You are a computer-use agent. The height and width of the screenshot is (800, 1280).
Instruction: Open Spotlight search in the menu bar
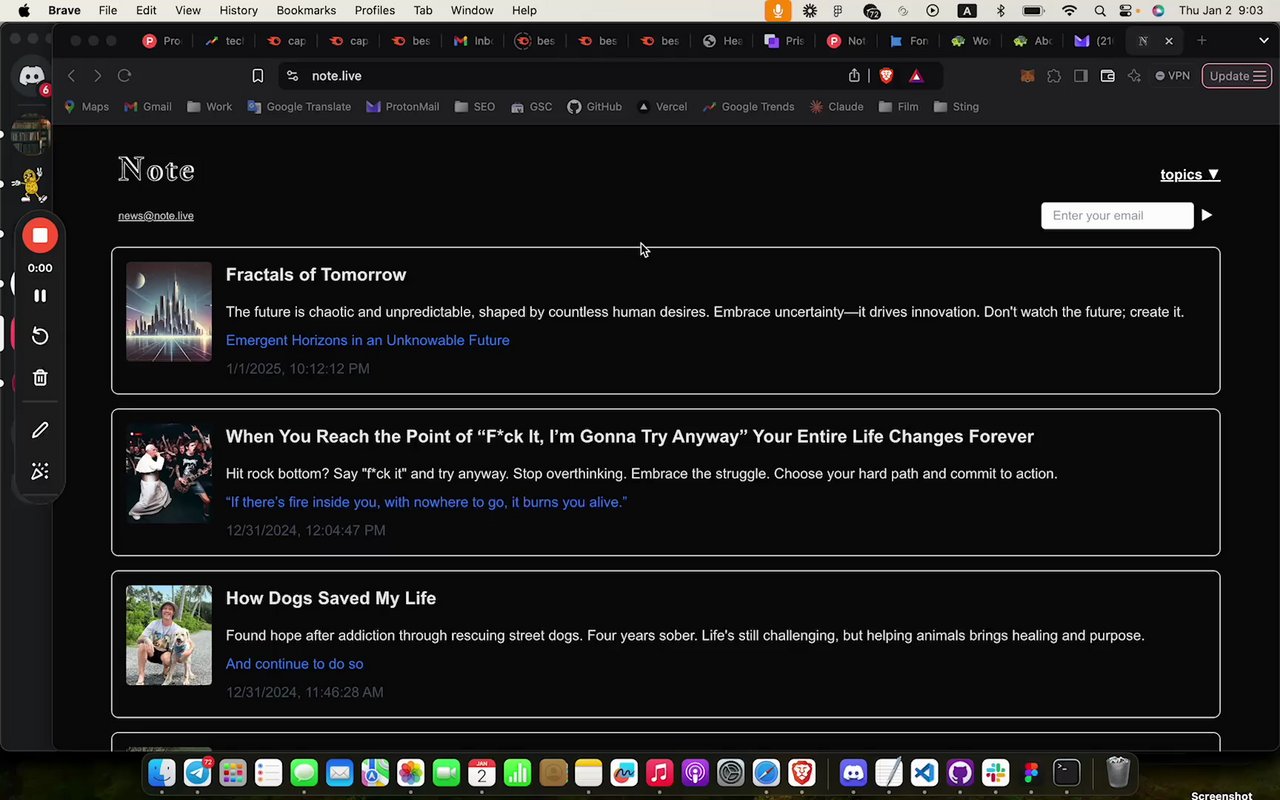click(1100, 11)
